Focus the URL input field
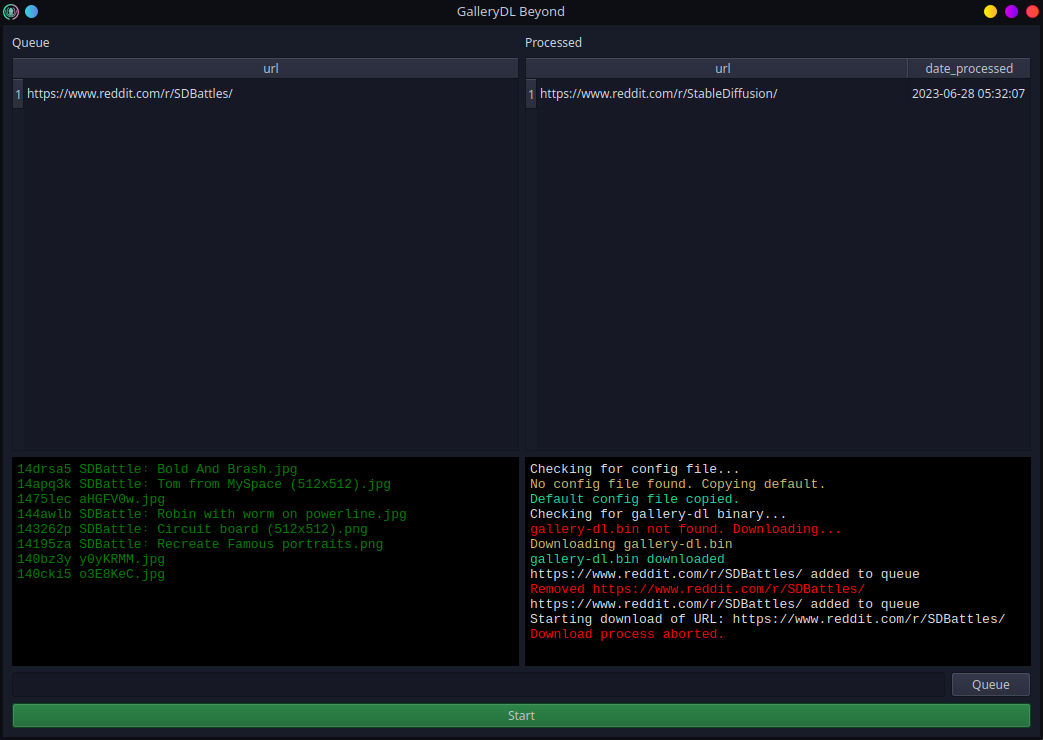1043x740 pixels. [478, 684]
